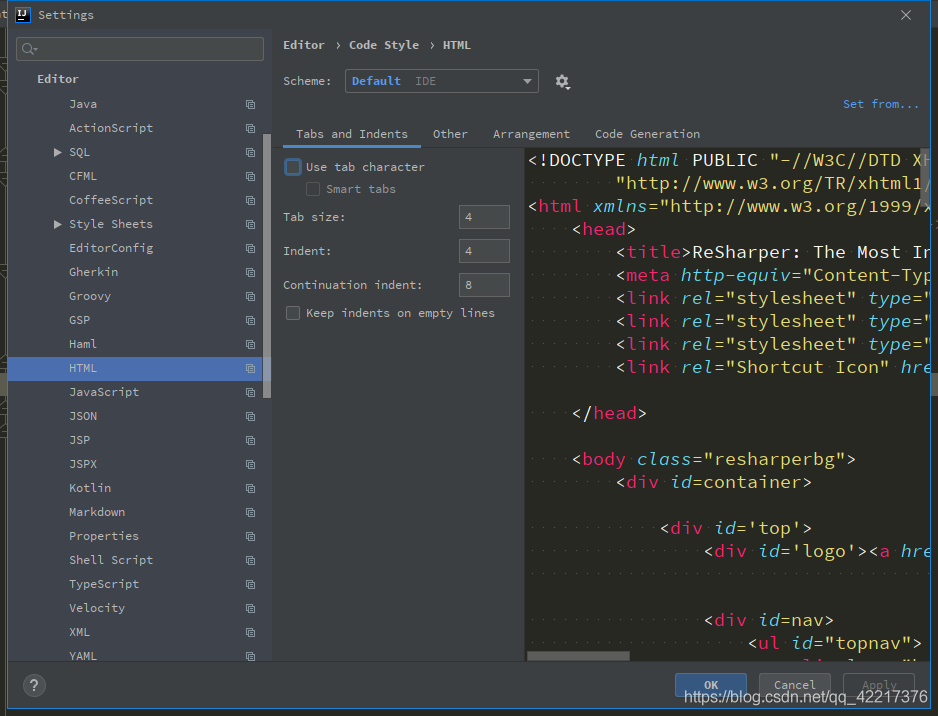Click the copy icon beside JSP
Viewport: 938px width, 716px height.
251,440
